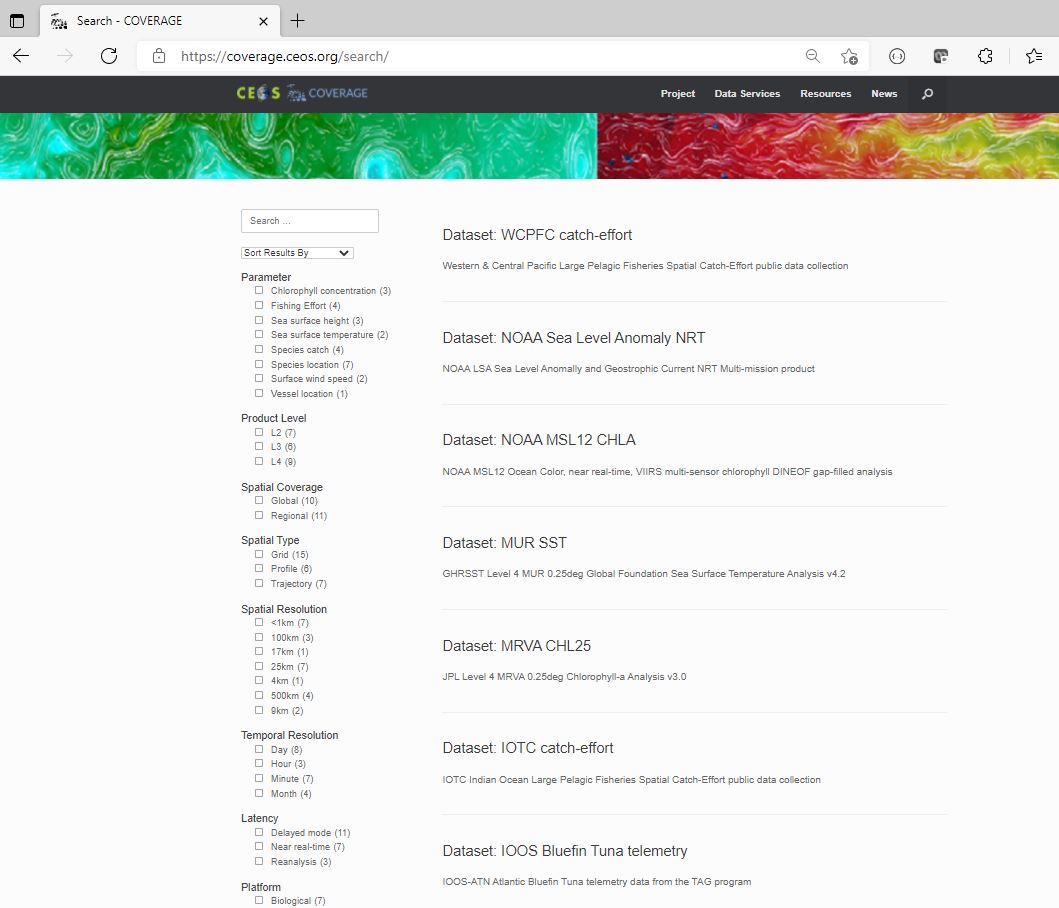Open the collections toolbar icon
The height and width of the screenshot is (908, 1059).
coord(941,56)
